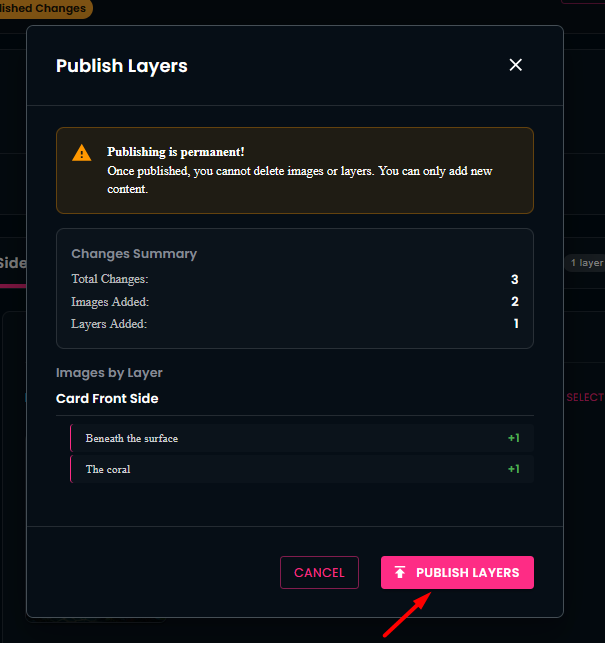Click the Changes Summary heading

point(134,254)
